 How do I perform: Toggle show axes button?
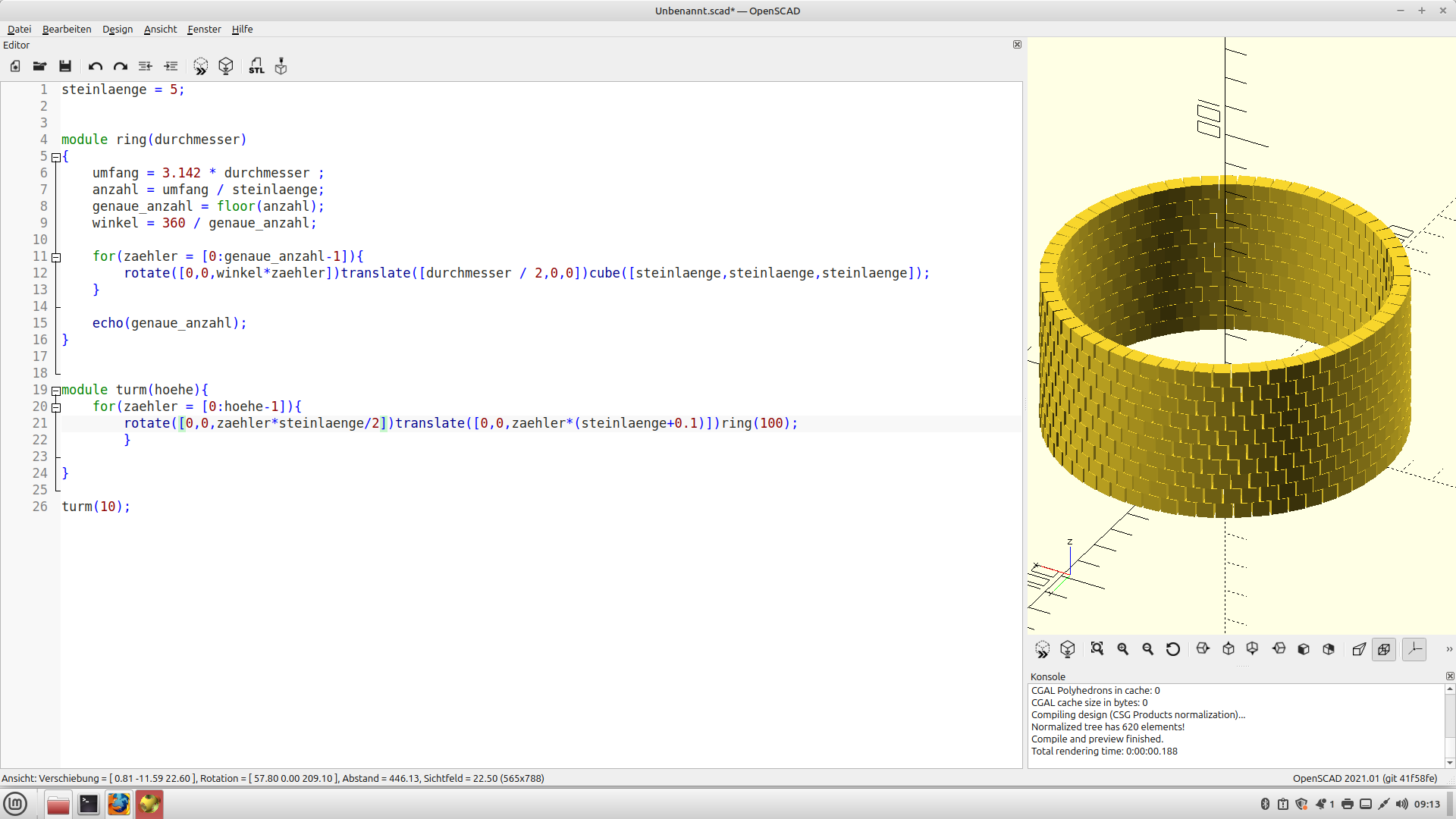[1414, 649]
